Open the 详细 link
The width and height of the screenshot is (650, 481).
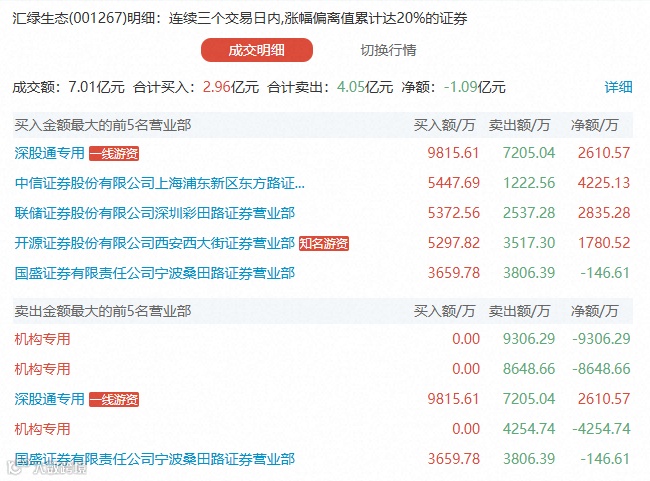pos(618,87)
